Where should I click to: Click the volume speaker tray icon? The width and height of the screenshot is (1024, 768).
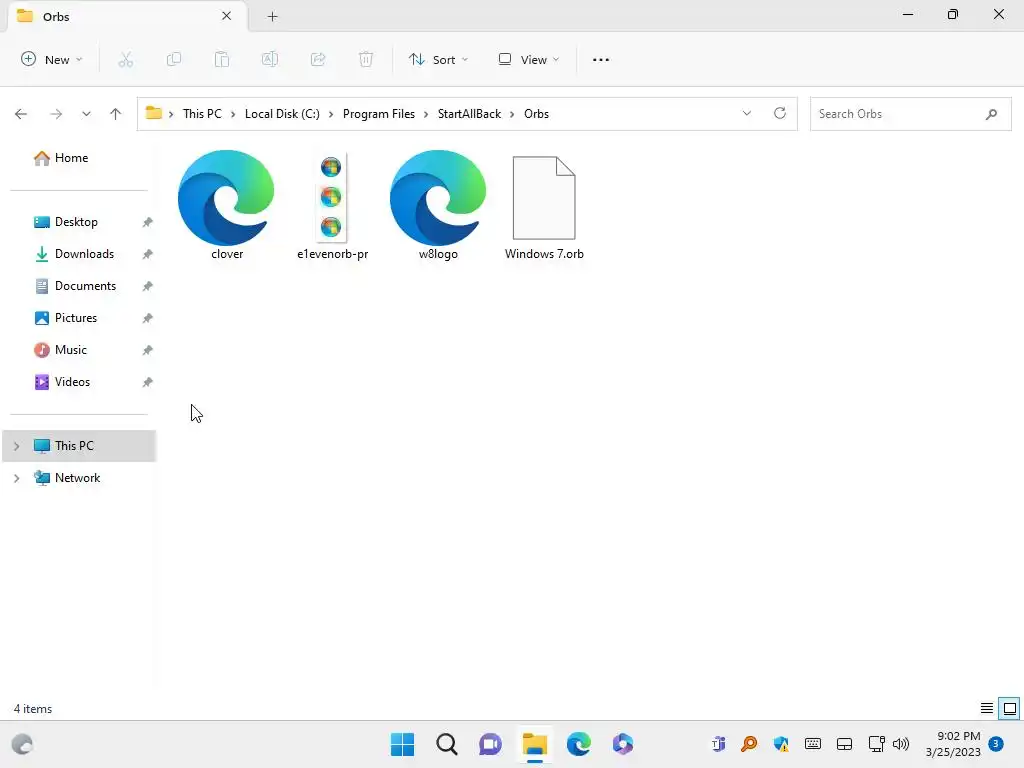tap(901, 744)
